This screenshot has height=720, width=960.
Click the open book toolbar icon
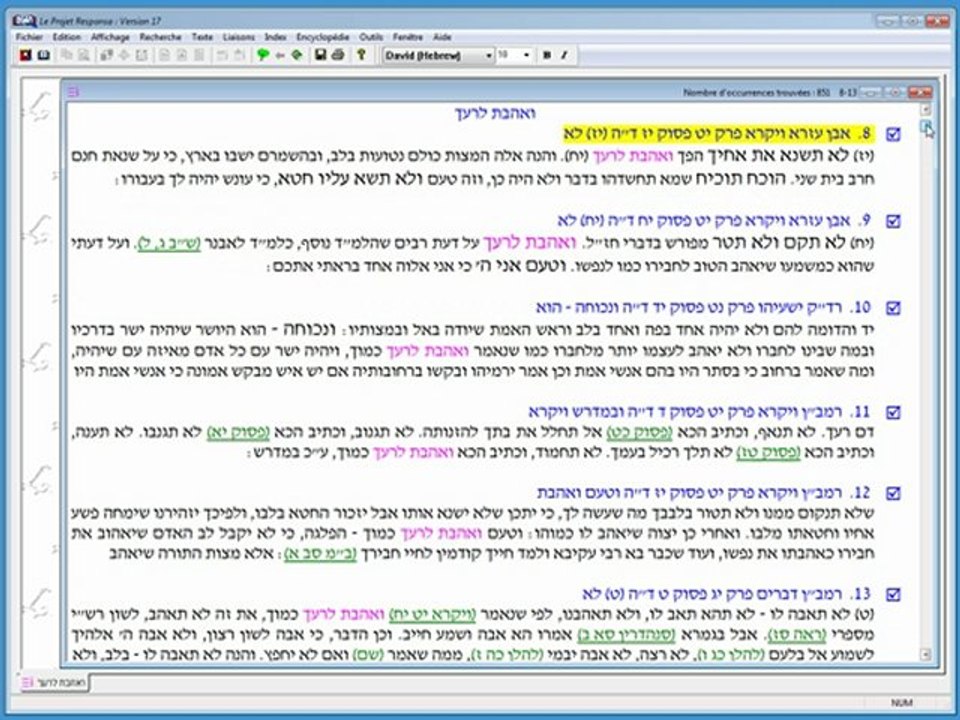pos(43,55)
